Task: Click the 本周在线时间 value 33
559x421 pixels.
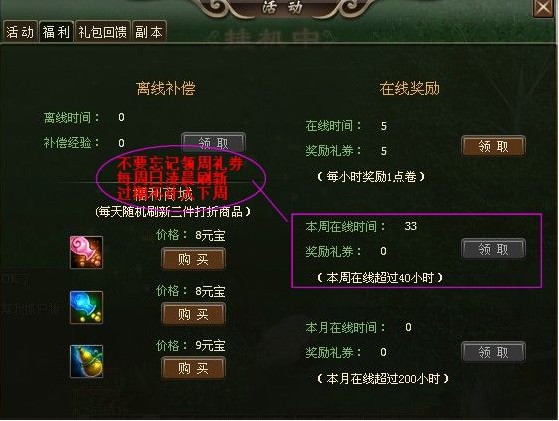Action: [411, 226]
